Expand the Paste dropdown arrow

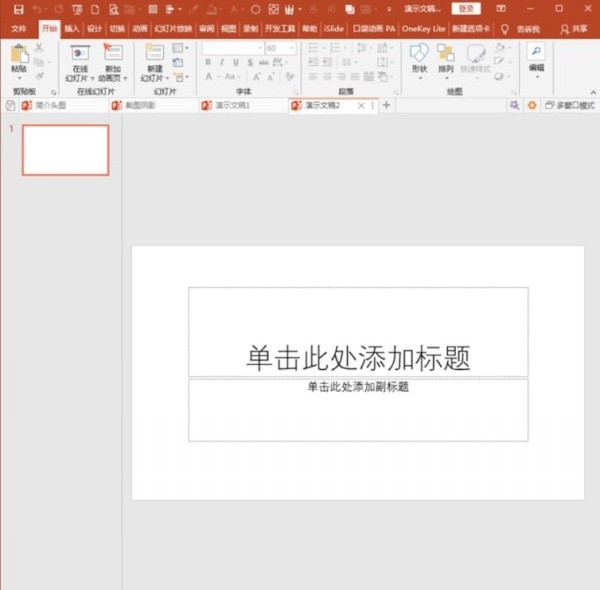(19, 78)
